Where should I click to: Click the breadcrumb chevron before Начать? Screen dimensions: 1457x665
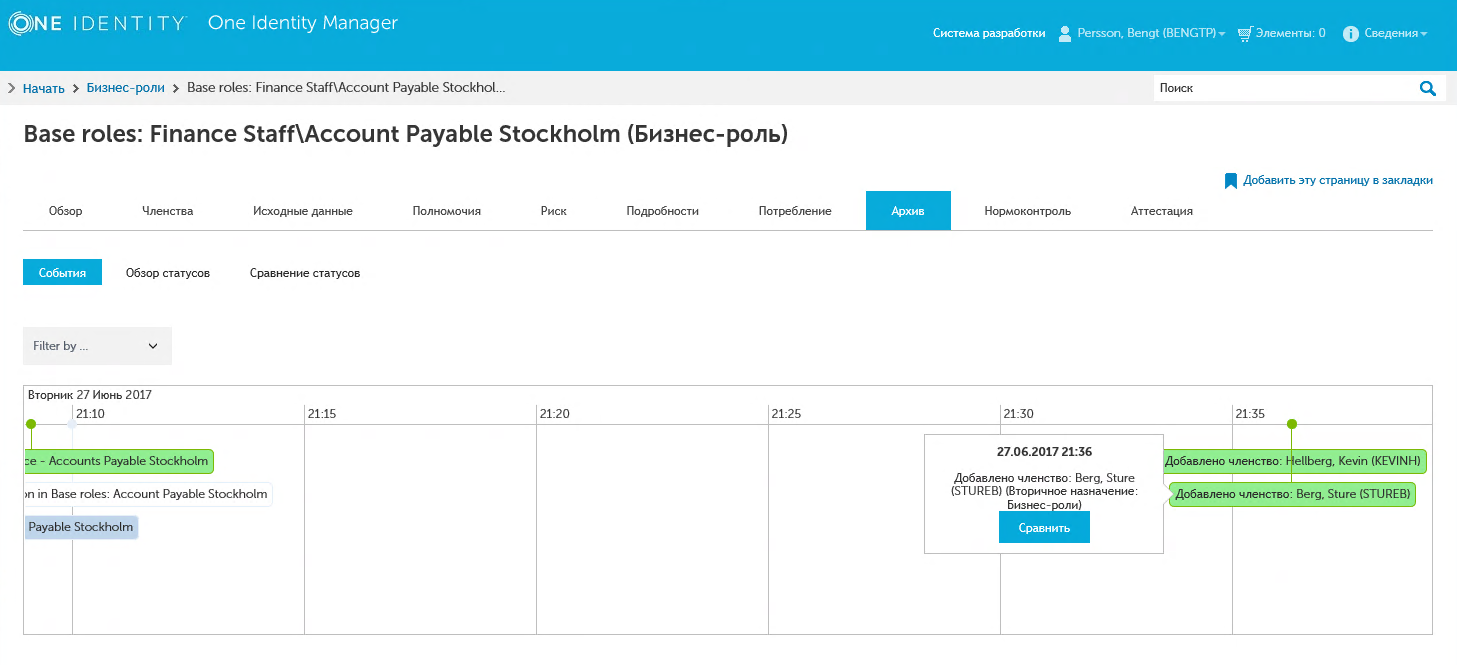[11, 88]
